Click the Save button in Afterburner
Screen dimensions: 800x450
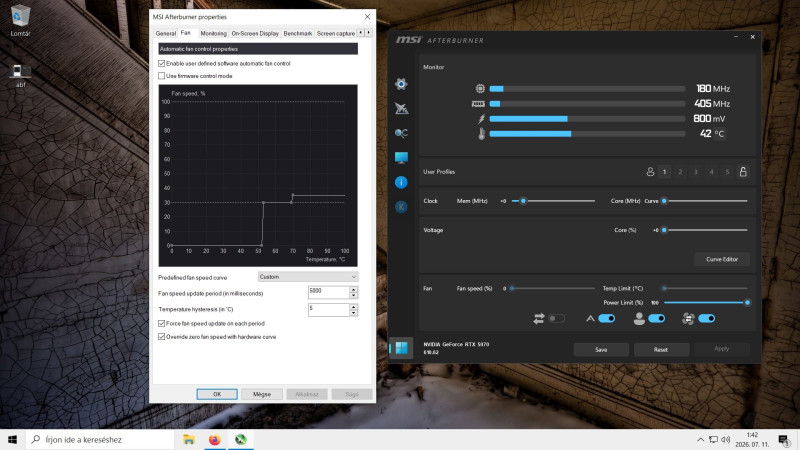click(x=601, y=349)
